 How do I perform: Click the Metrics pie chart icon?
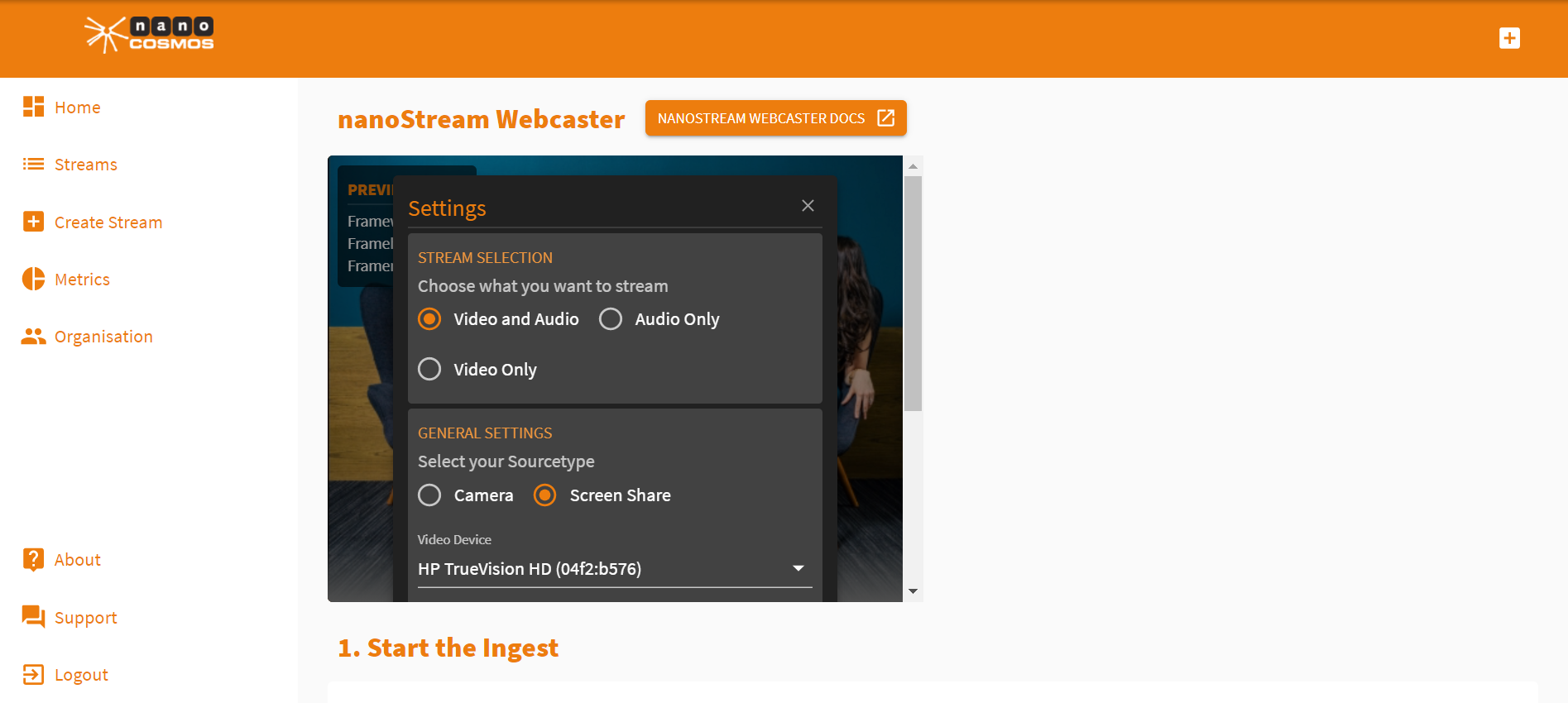(x=33, y=279)
